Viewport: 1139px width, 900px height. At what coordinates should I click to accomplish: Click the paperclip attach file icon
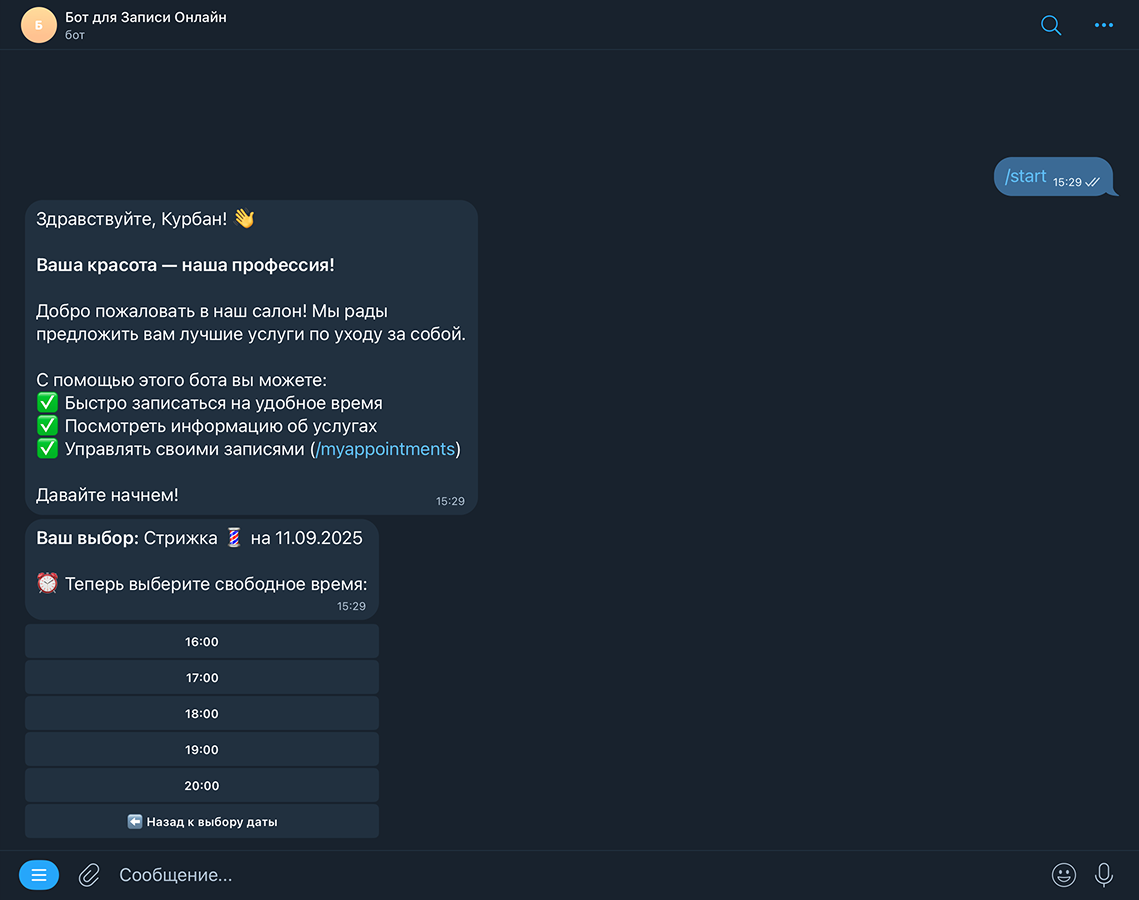click(x=89, y=875)
